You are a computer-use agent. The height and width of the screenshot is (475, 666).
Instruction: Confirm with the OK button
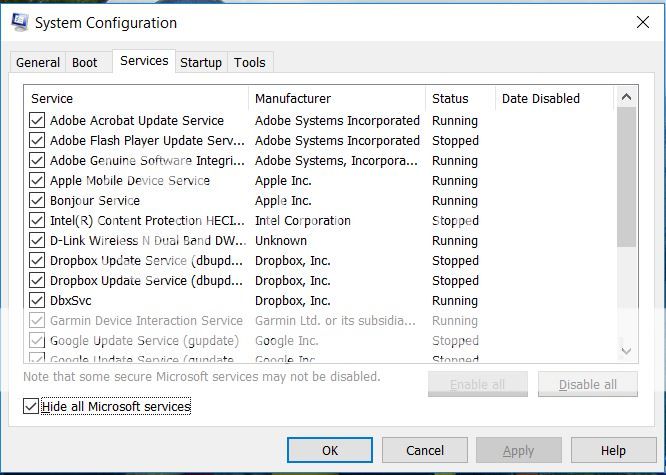pyautogui.click(x=330, y=450)
